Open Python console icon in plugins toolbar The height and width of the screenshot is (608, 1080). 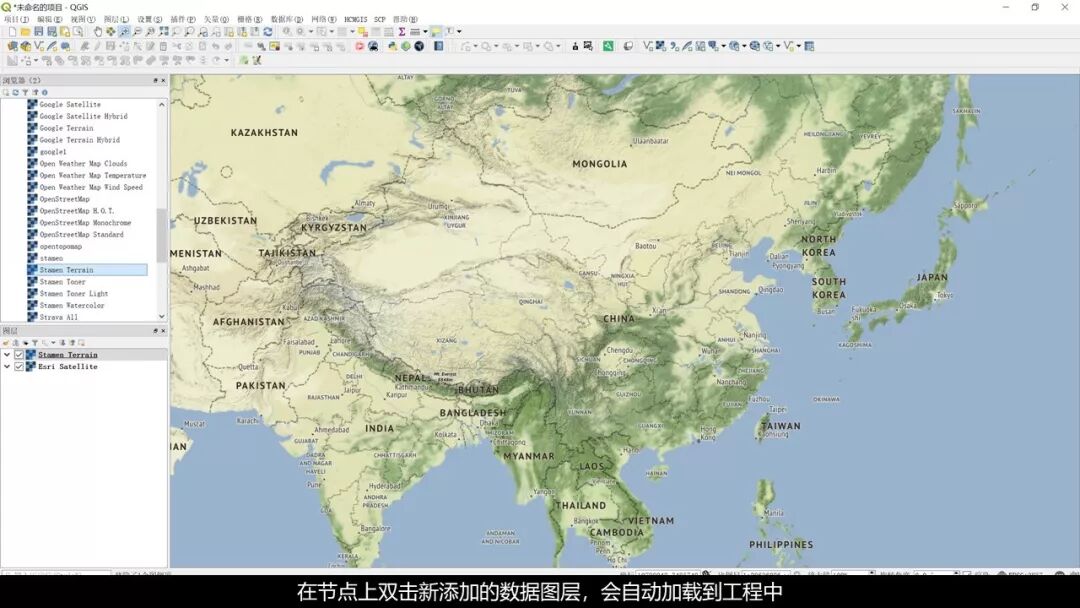(x=392, y=46)
